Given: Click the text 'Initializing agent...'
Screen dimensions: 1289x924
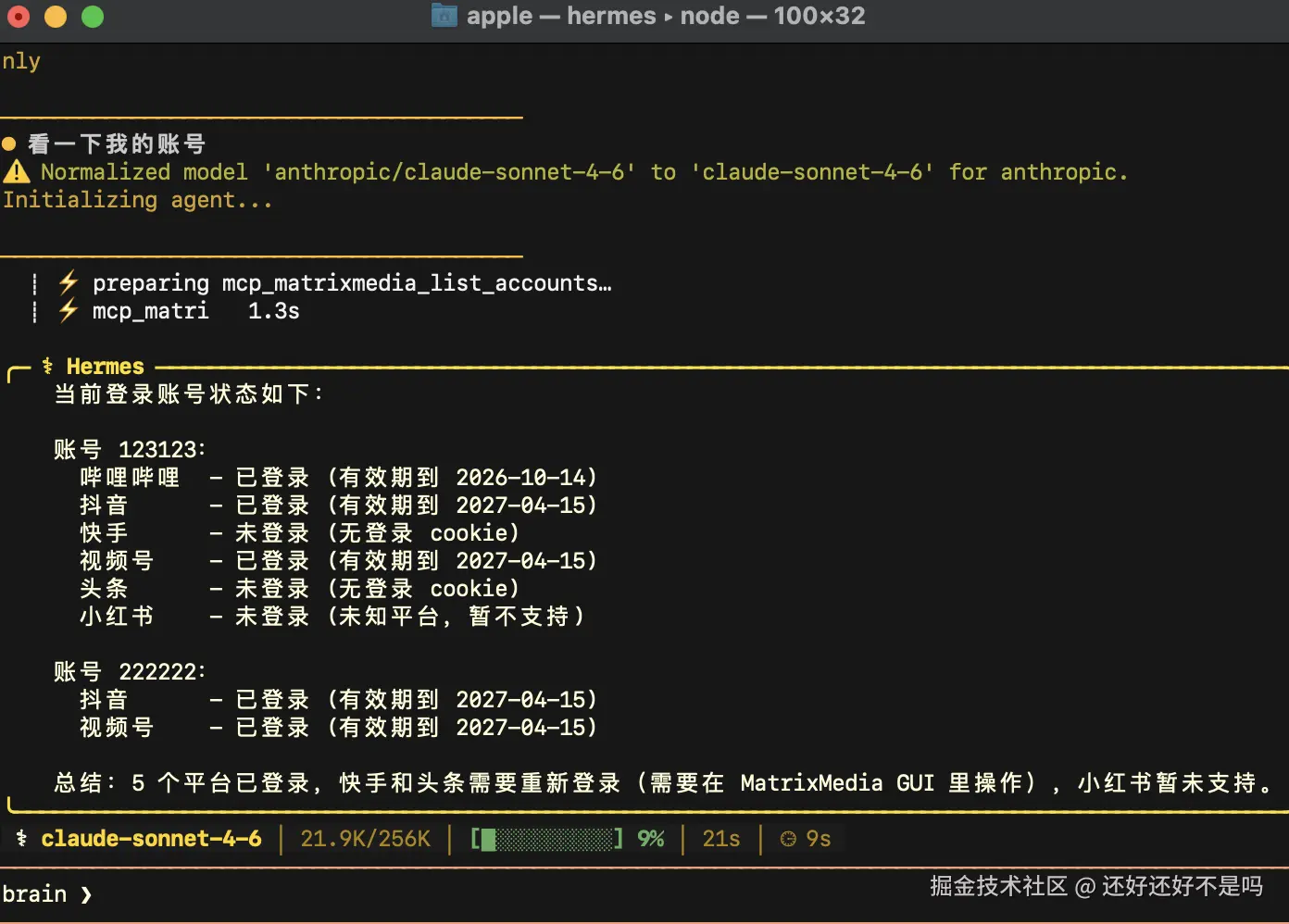Looking at the screenshot, I should (x=137, y=200).
